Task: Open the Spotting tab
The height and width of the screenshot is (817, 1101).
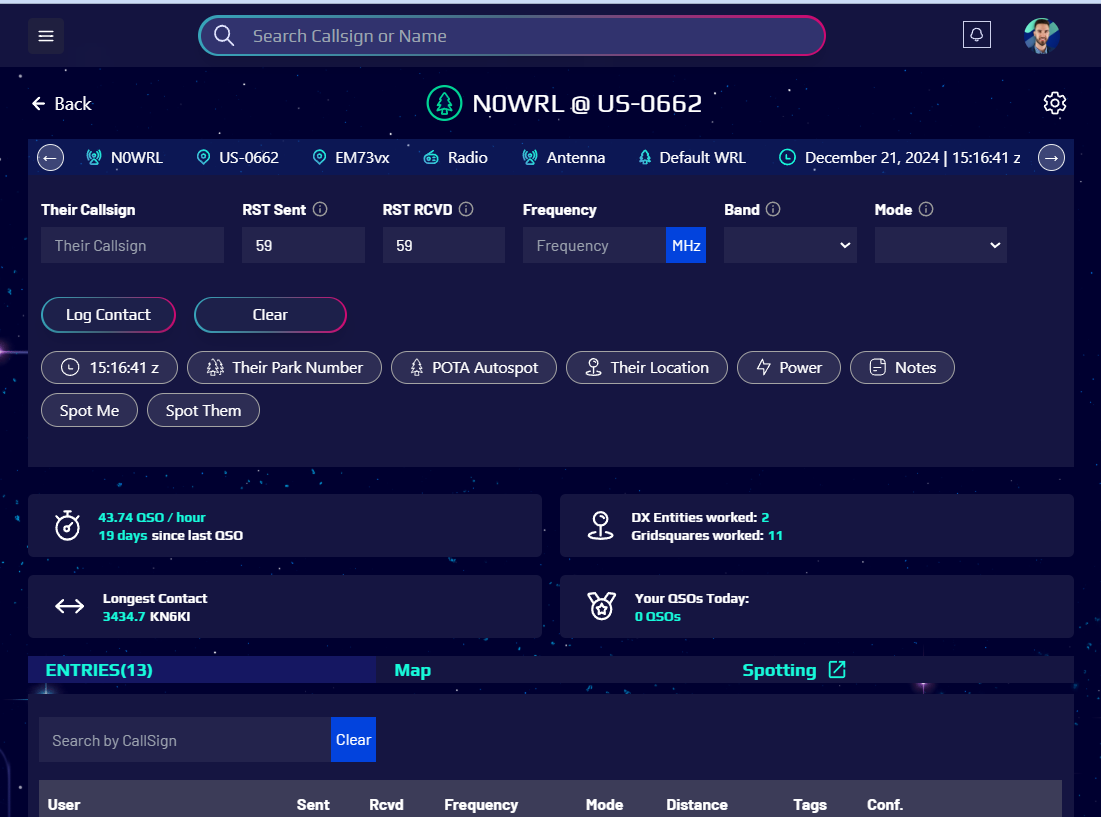Action: click(779, 670)
